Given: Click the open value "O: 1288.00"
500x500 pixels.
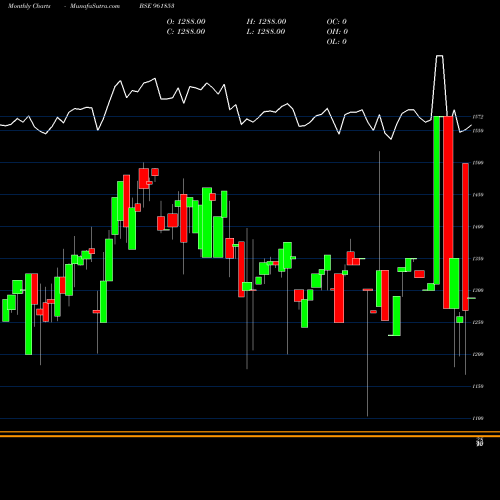Looking at the screenshot, I should [x=186, y=22].
